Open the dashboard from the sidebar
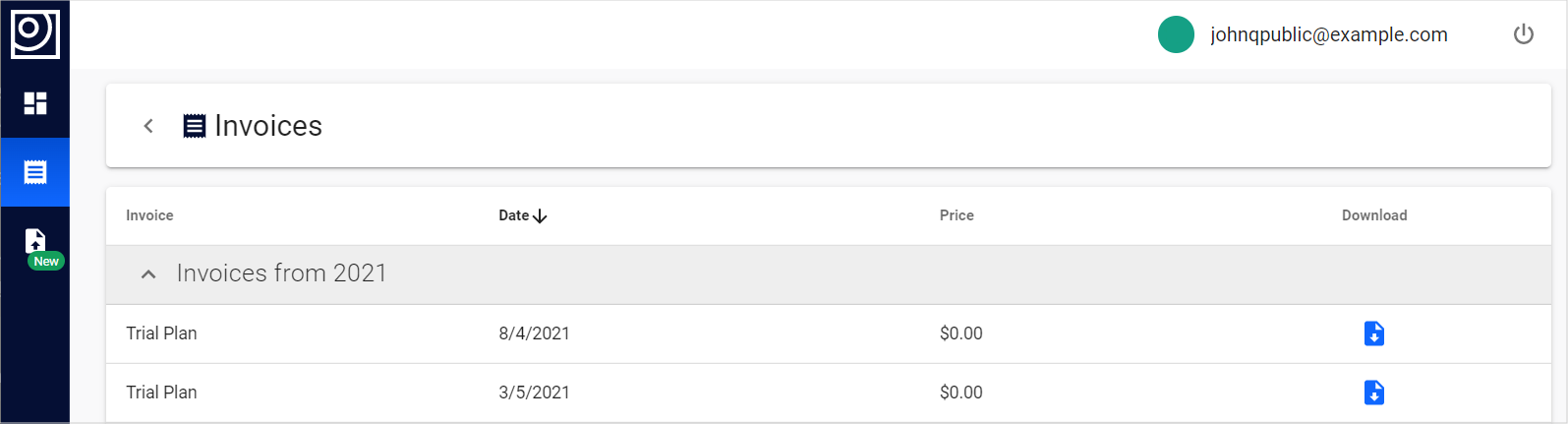The height and width of the screenshot is (424, 1568). [x=35, y=103]
